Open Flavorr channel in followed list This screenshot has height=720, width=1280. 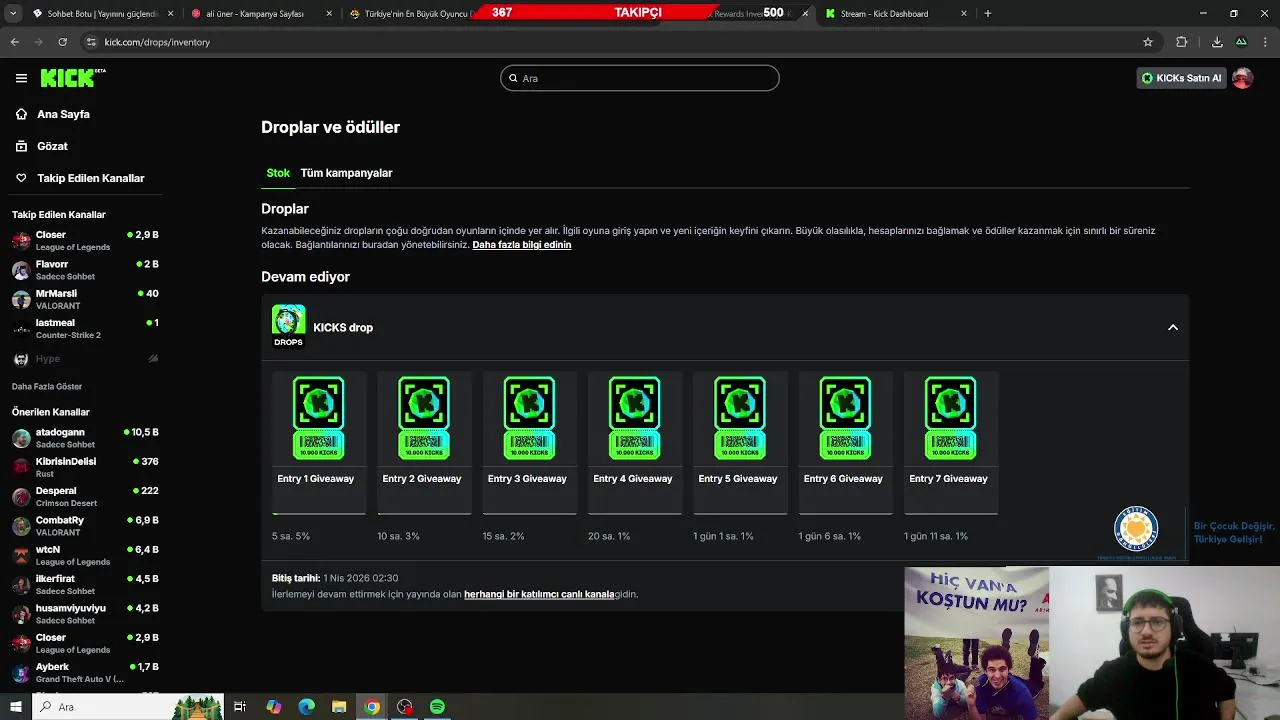coord(85,270)
